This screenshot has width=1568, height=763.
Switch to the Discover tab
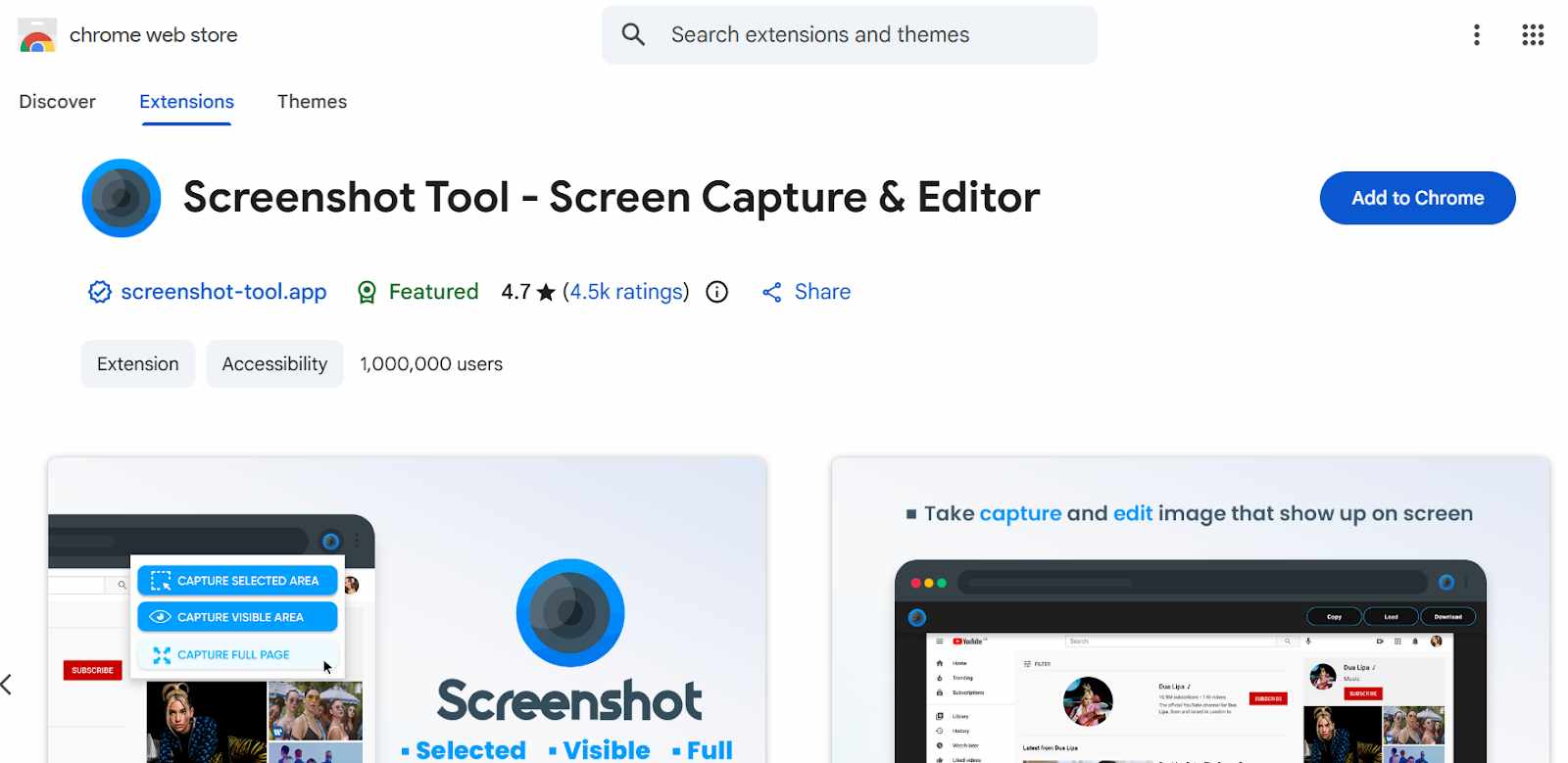tap(57, 102)
